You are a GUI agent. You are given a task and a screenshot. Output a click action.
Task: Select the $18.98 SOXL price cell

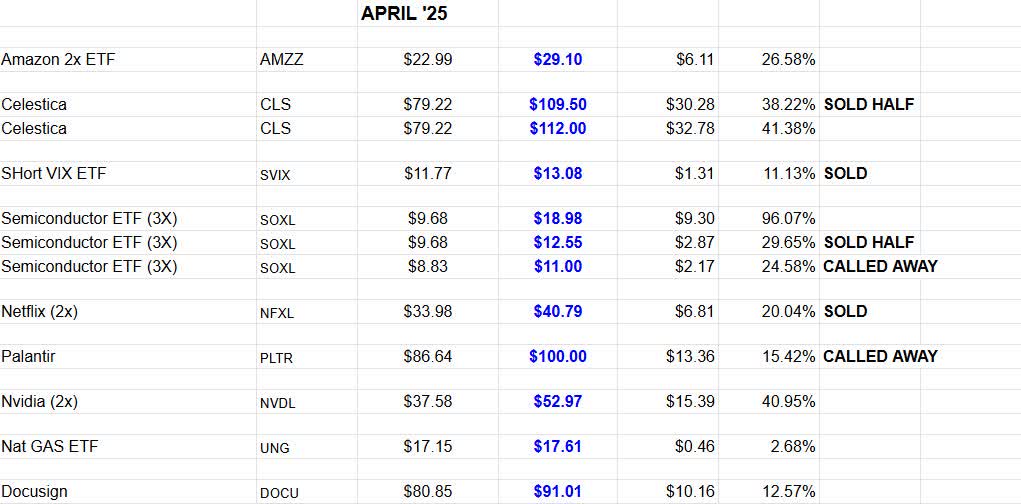click(558, 218)
